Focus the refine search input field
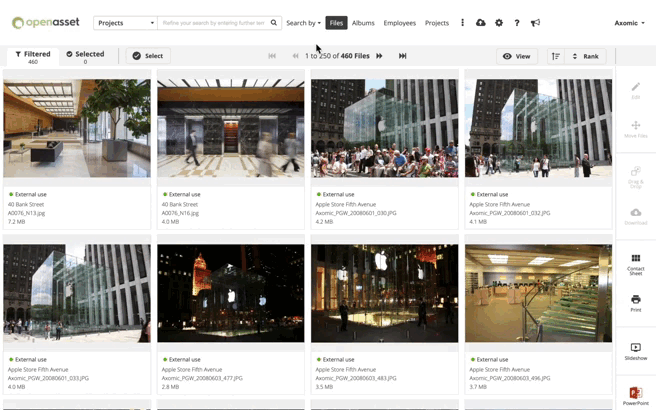 point(213,23)
